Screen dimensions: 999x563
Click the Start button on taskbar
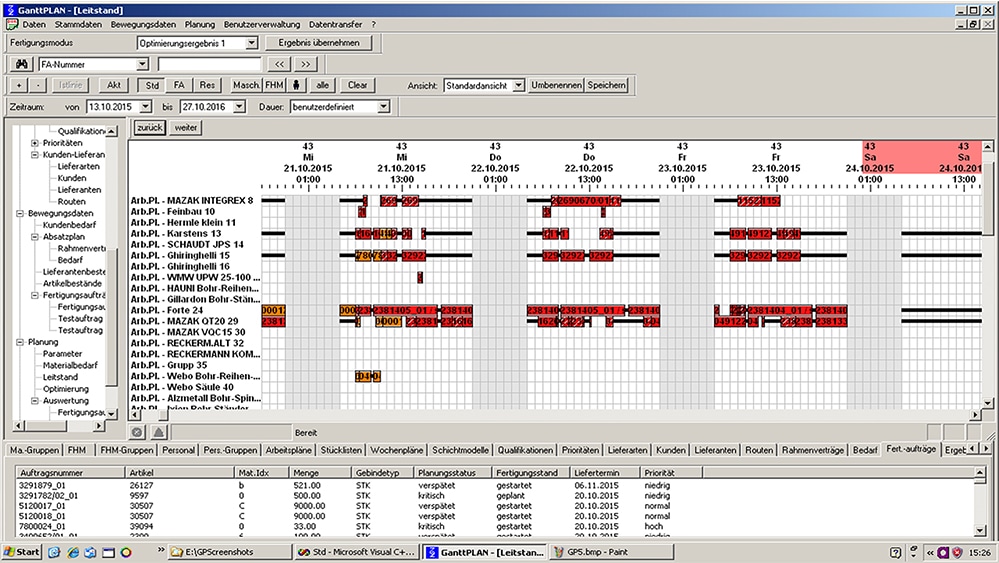[22, 552]
